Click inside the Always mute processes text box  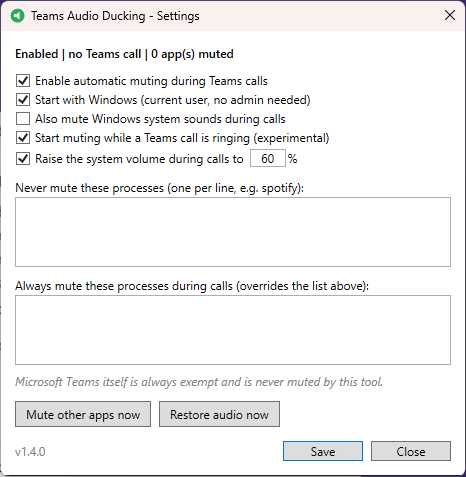233,330
